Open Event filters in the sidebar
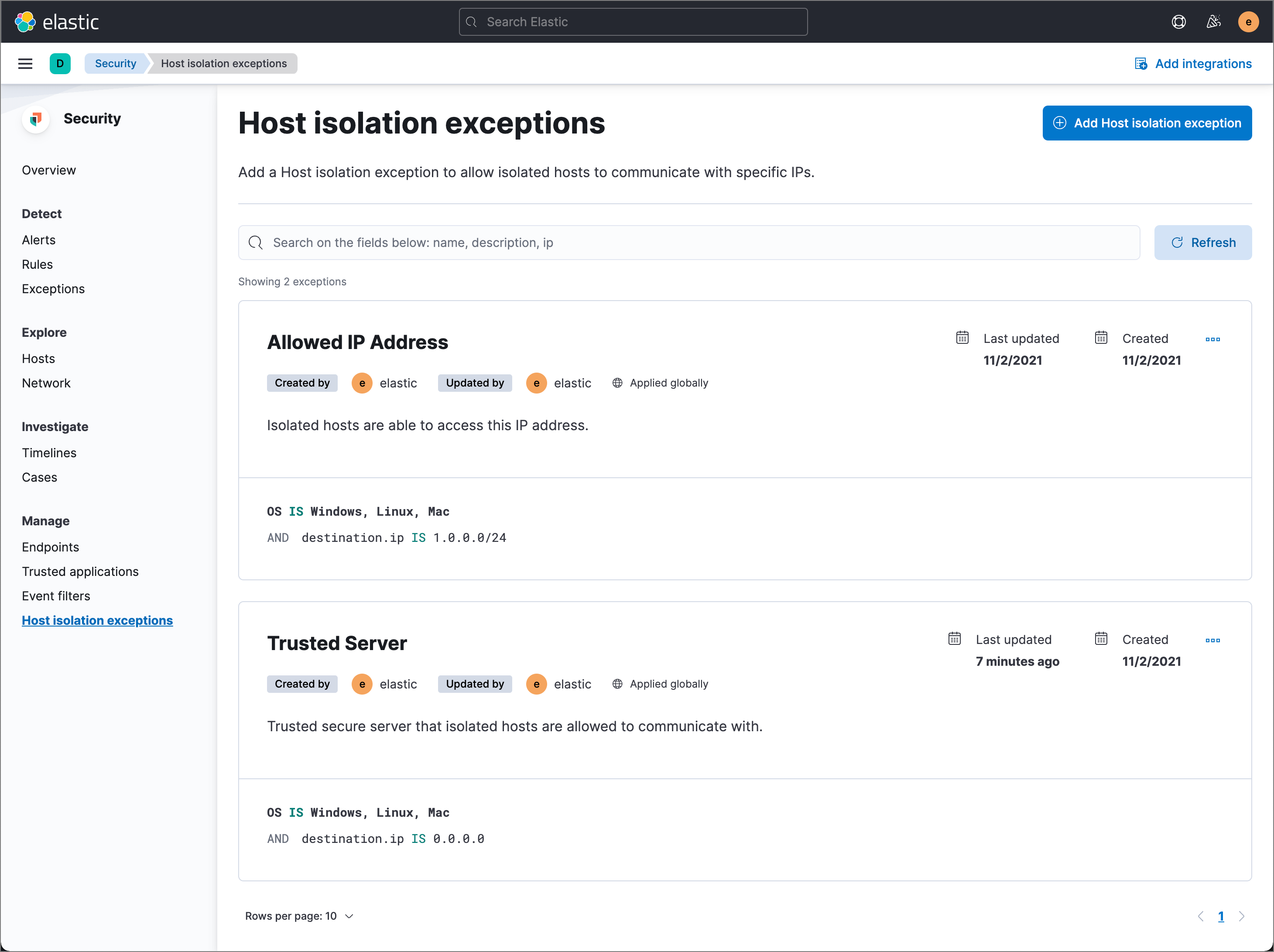This screenshot has width=1274, height=952. (56, 596)
